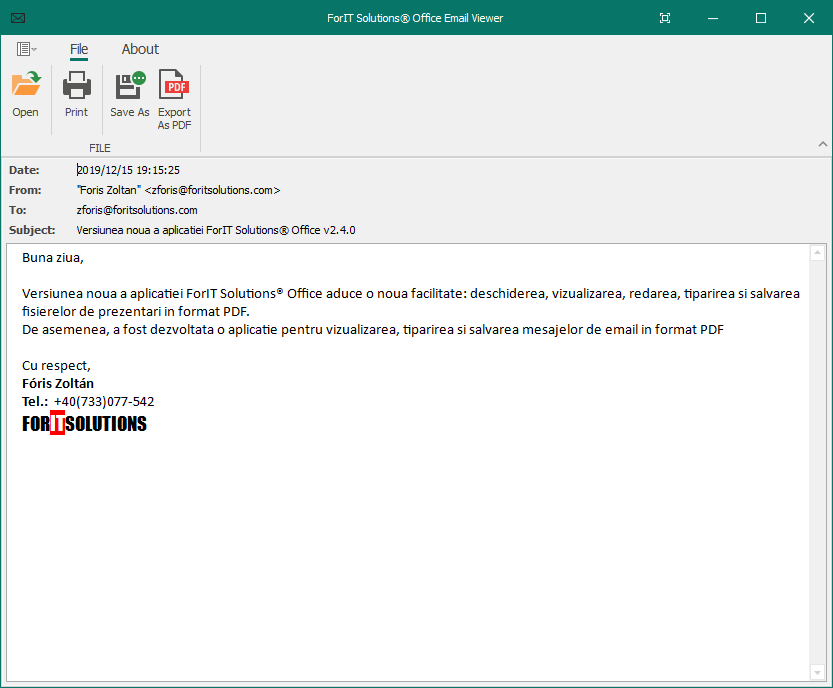Click the 'To:' label

click(x=18, y=210)
